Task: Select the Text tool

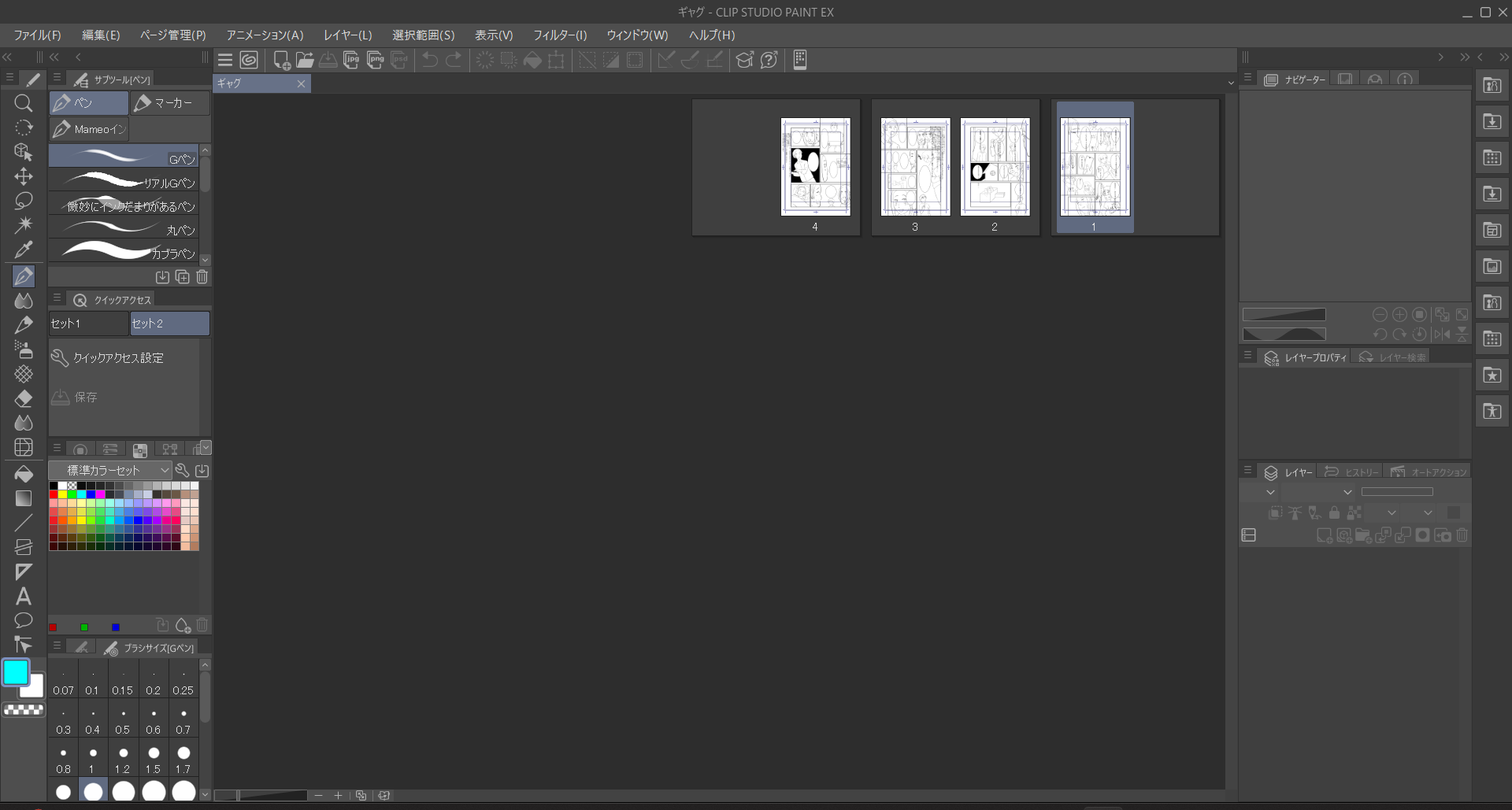Action: pos(24,596)
